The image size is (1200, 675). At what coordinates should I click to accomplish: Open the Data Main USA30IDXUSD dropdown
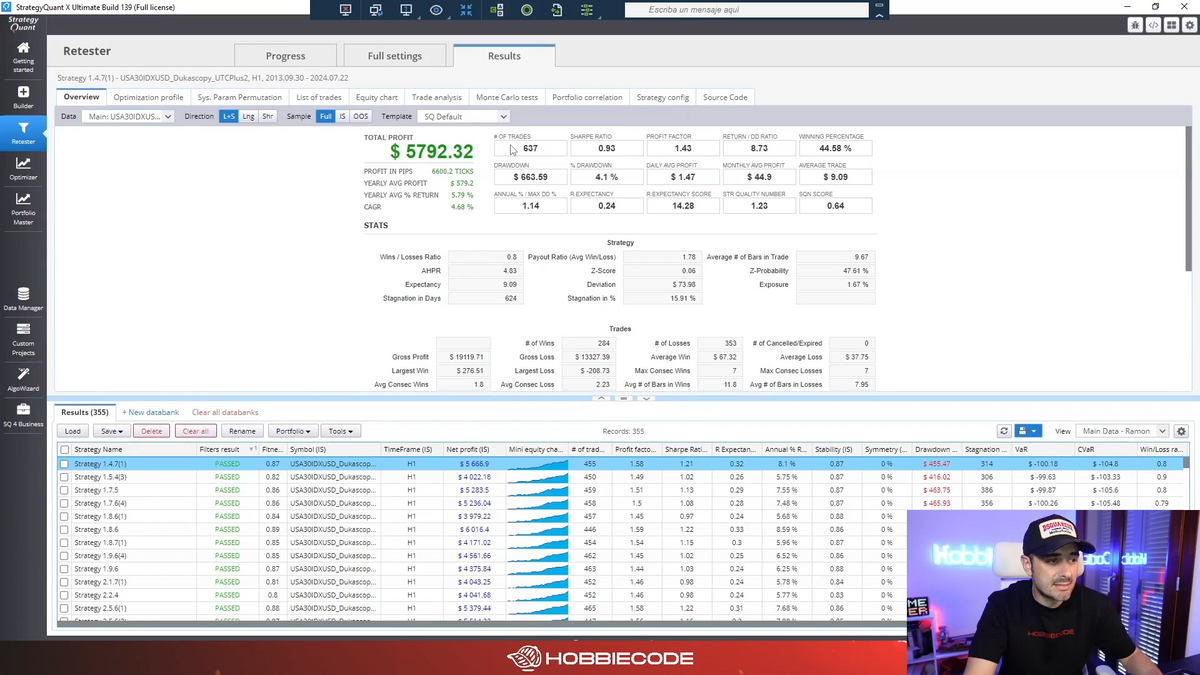(128, 116)
